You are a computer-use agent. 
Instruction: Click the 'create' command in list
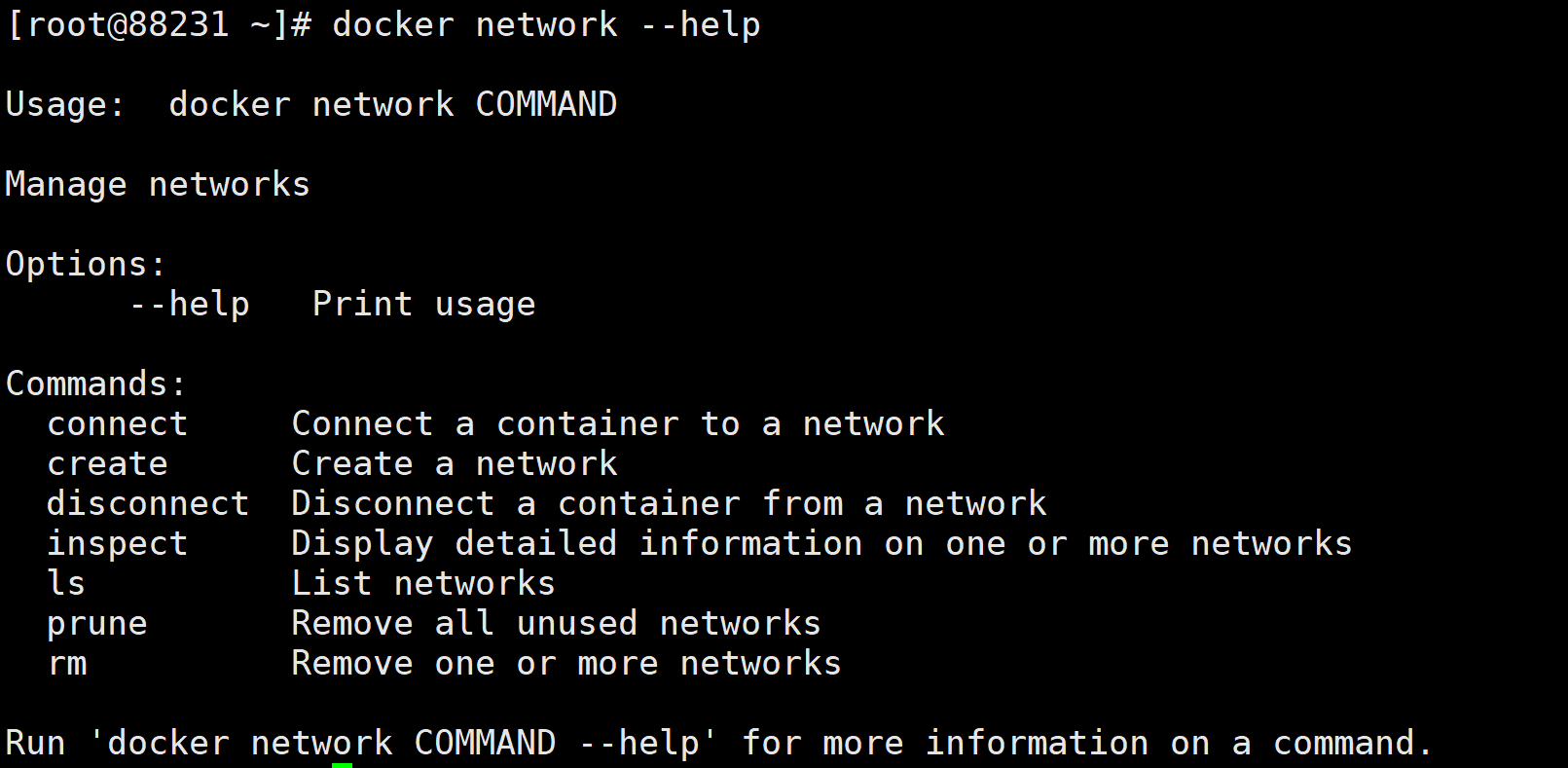click(x=107, y=464)
